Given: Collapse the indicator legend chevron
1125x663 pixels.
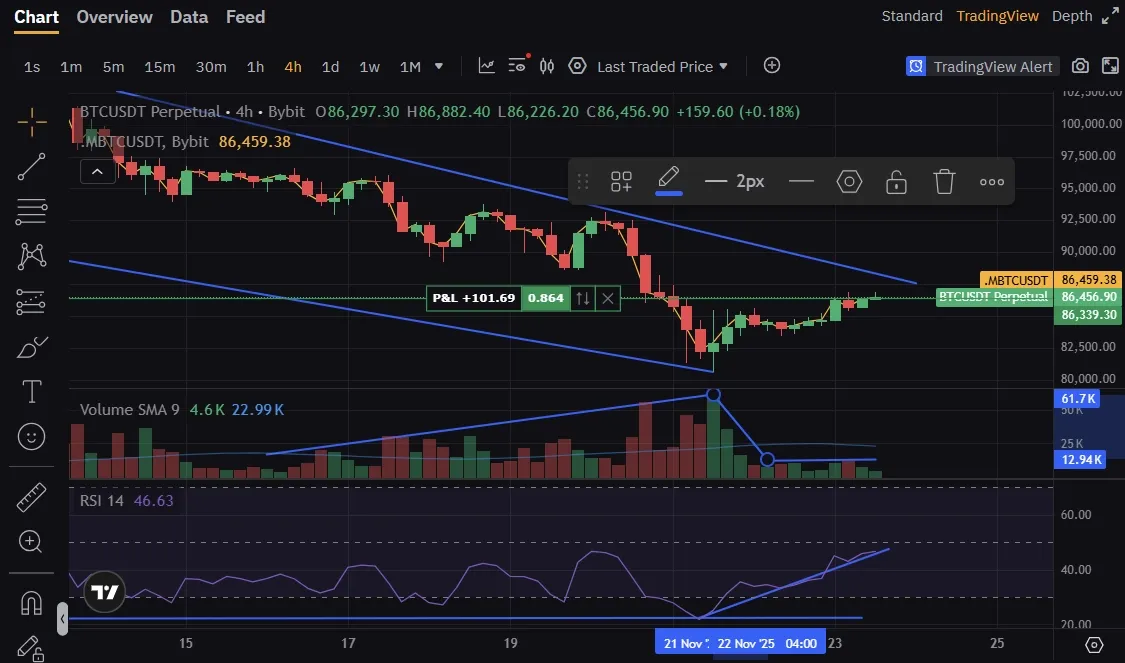Looking at the screenshot, I should tap(98, 172).
